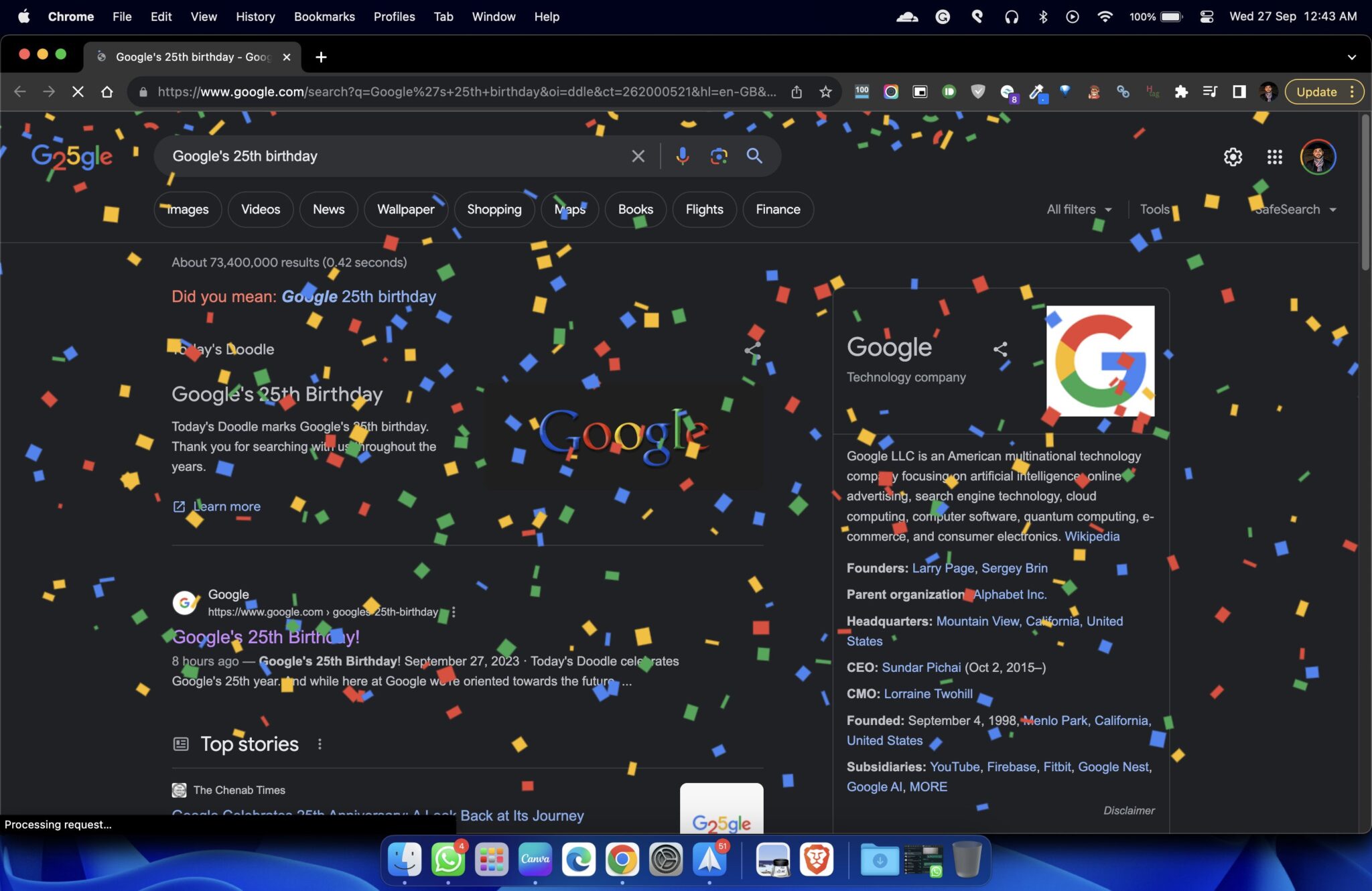Select the Wallpaper filter chip

(x=406, y=210)
